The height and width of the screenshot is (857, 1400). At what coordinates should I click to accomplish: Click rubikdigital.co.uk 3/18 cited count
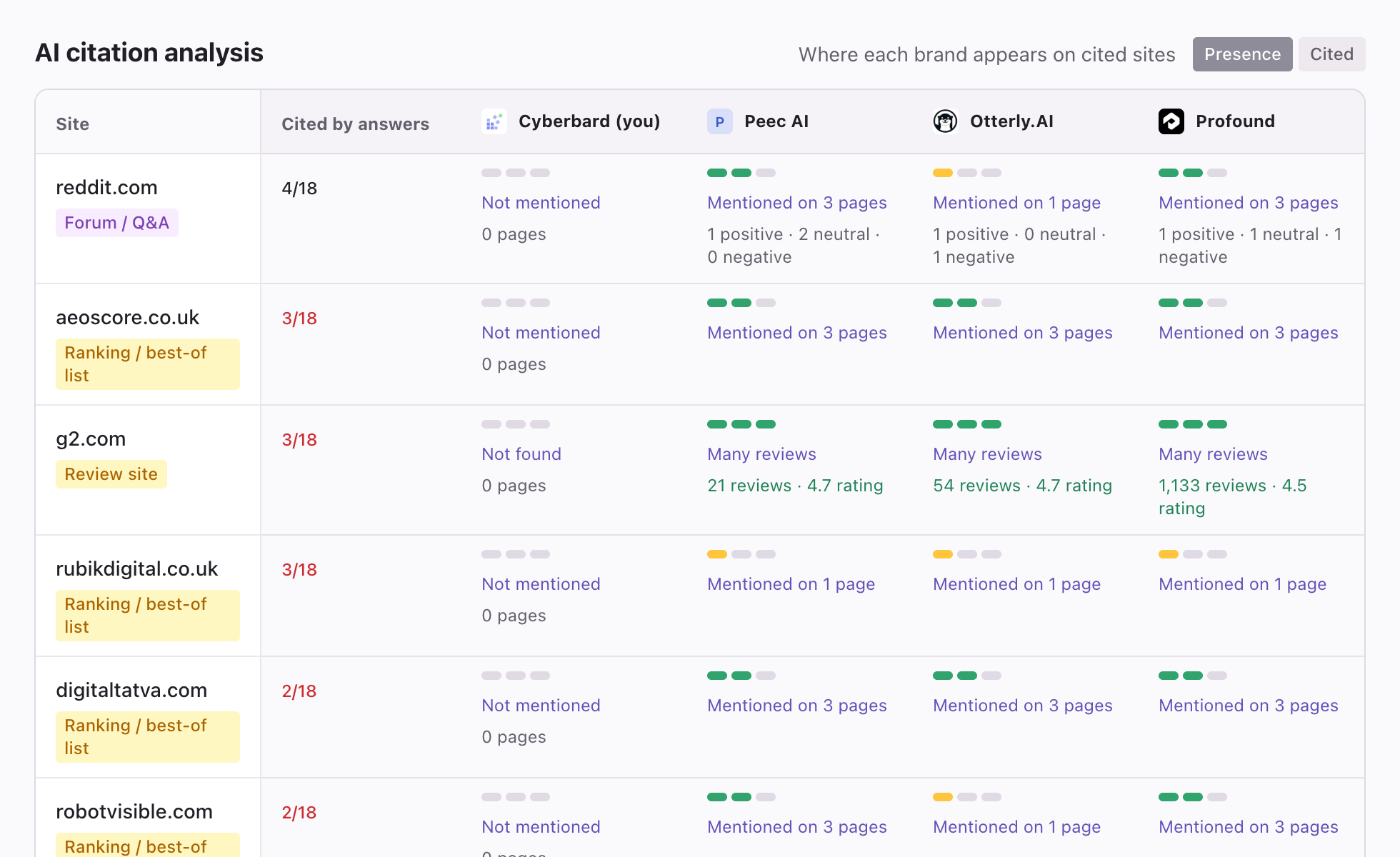point(299,570)
